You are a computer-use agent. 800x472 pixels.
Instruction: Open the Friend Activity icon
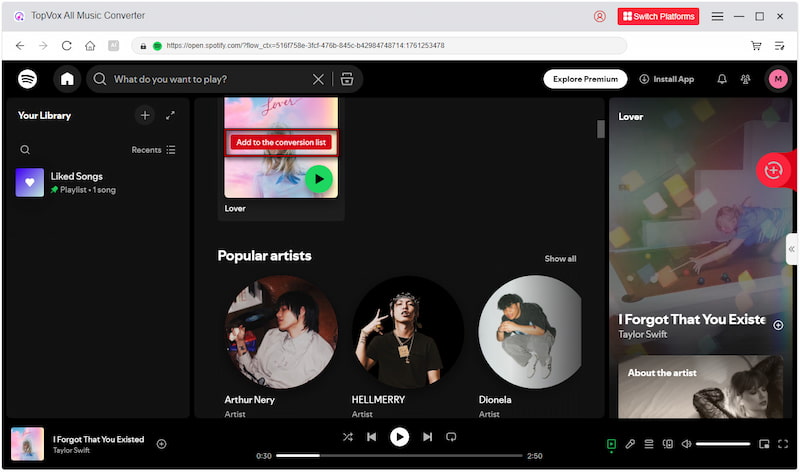(x=745, y=79)
